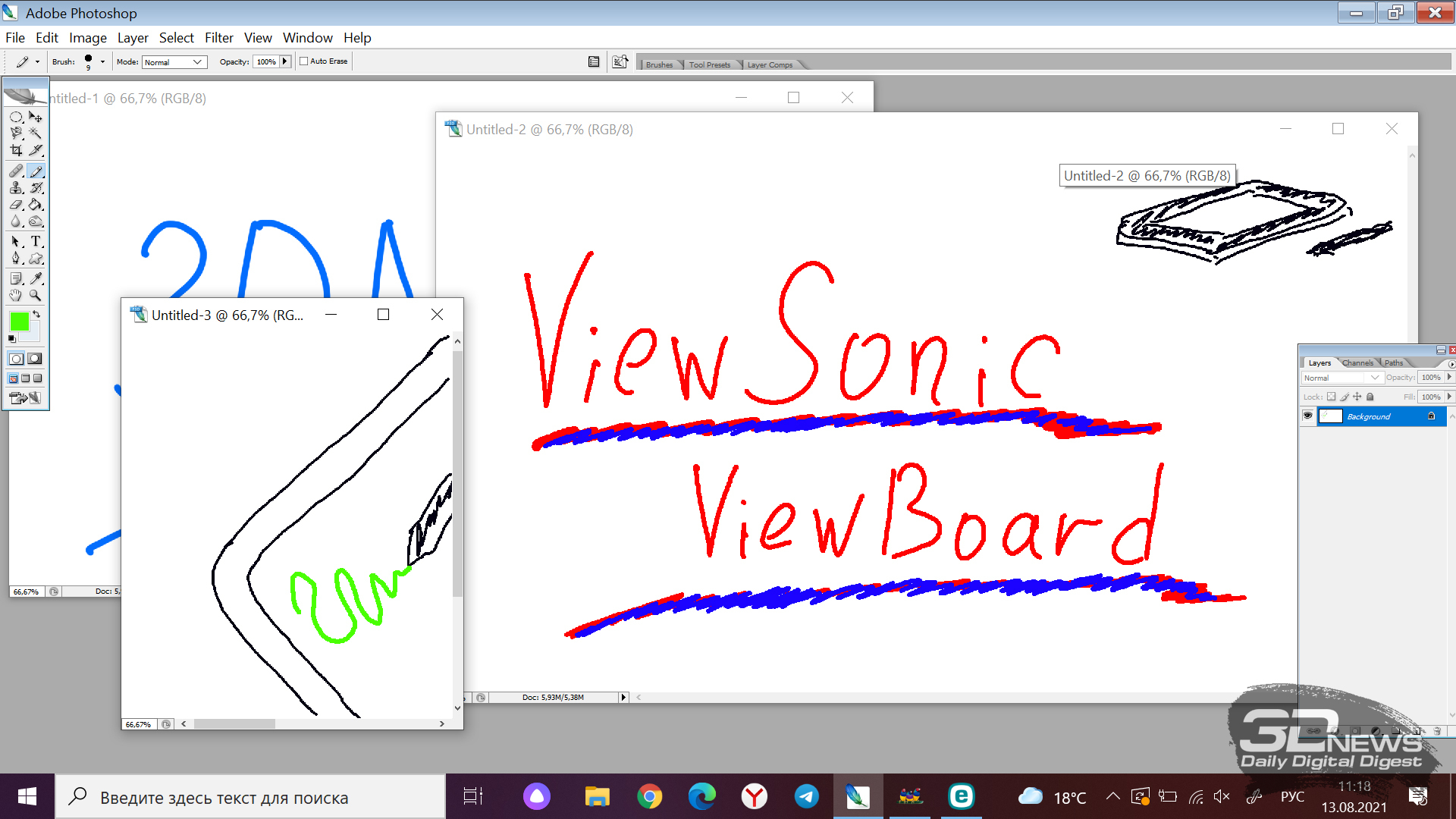Select the Type tool

coord(36,241)
